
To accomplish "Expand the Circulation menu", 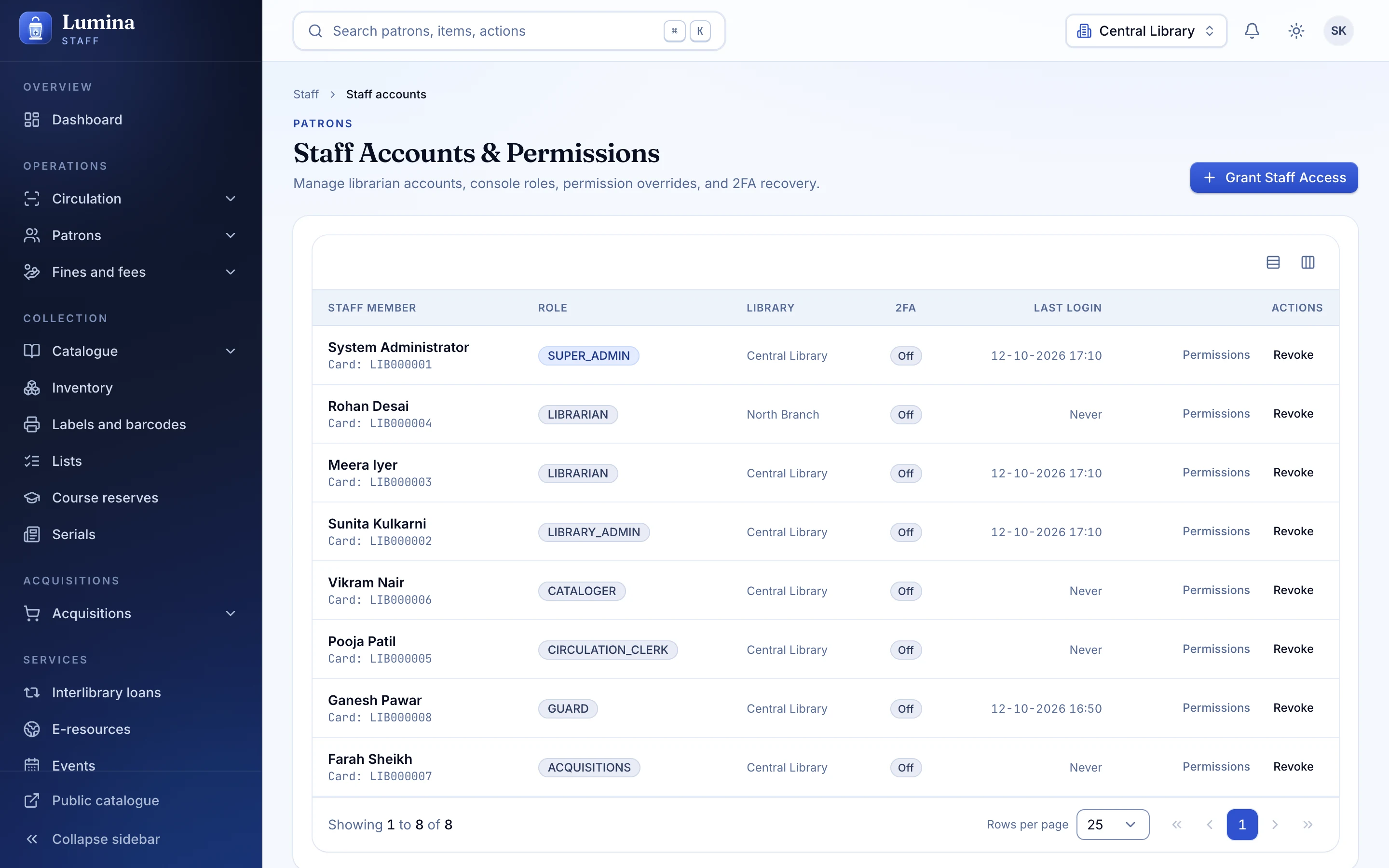I will point(131,199).
